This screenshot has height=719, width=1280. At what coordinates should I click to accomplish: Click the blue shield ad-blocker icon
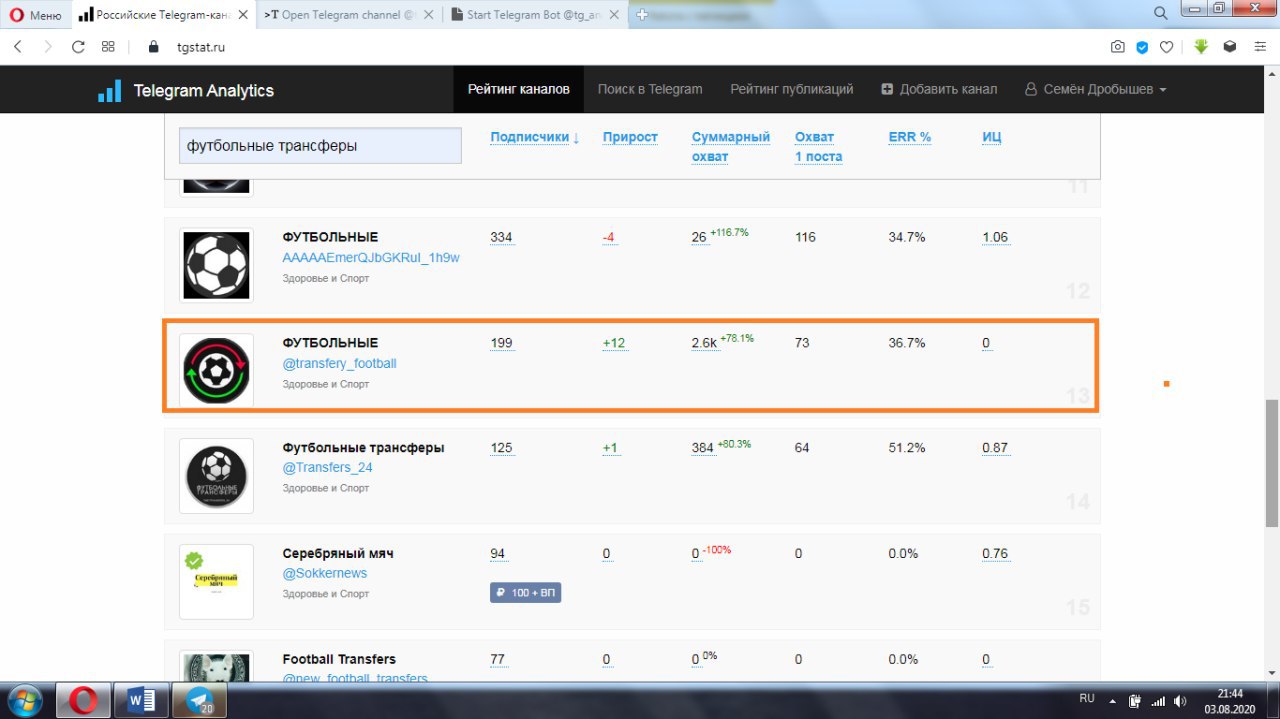(x=1142, y=47)
